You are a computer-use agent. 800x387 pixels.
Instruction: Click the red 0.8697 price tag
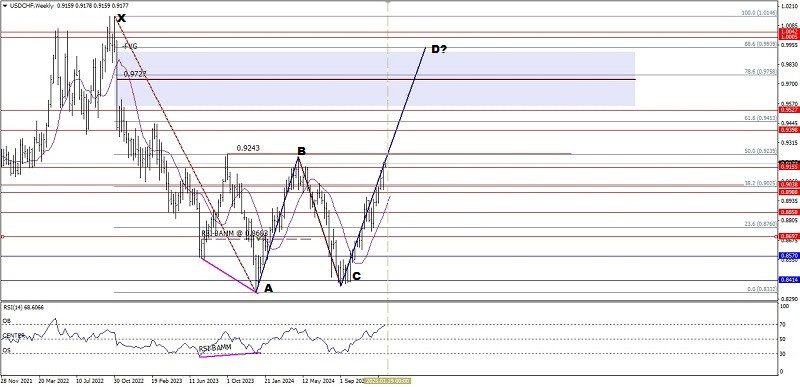789,237
